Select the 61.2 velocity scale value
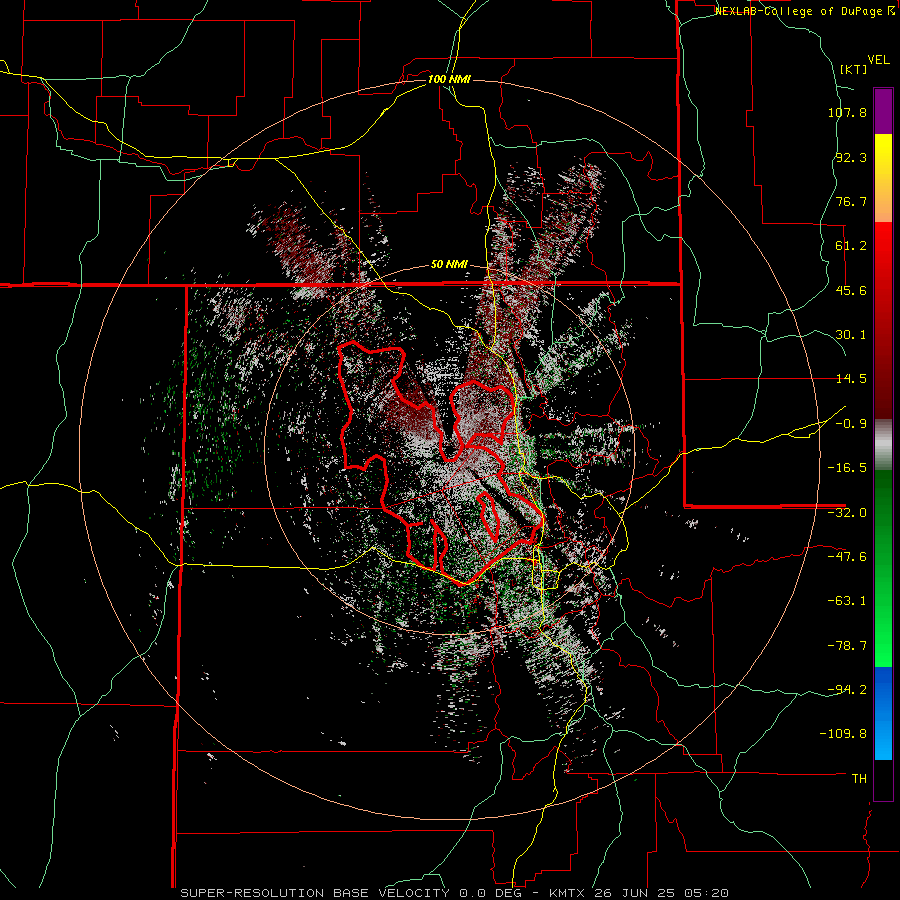The height and width of the screenshot is (900, 900). 851,246
